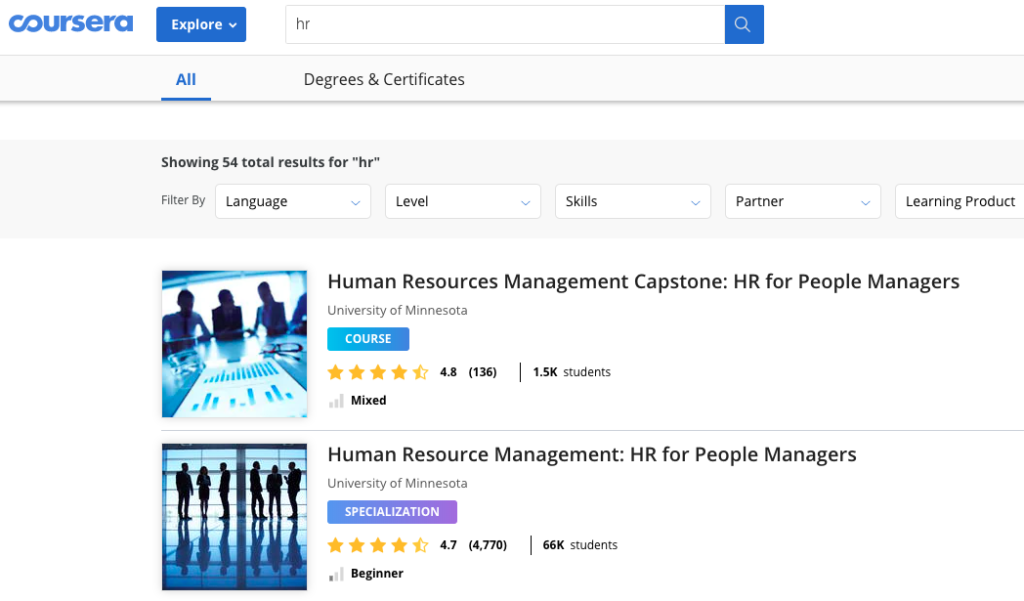Click the star rating for the Capstone course
The width and height of the screenshot is (1024, 601).
click(378, 371)
